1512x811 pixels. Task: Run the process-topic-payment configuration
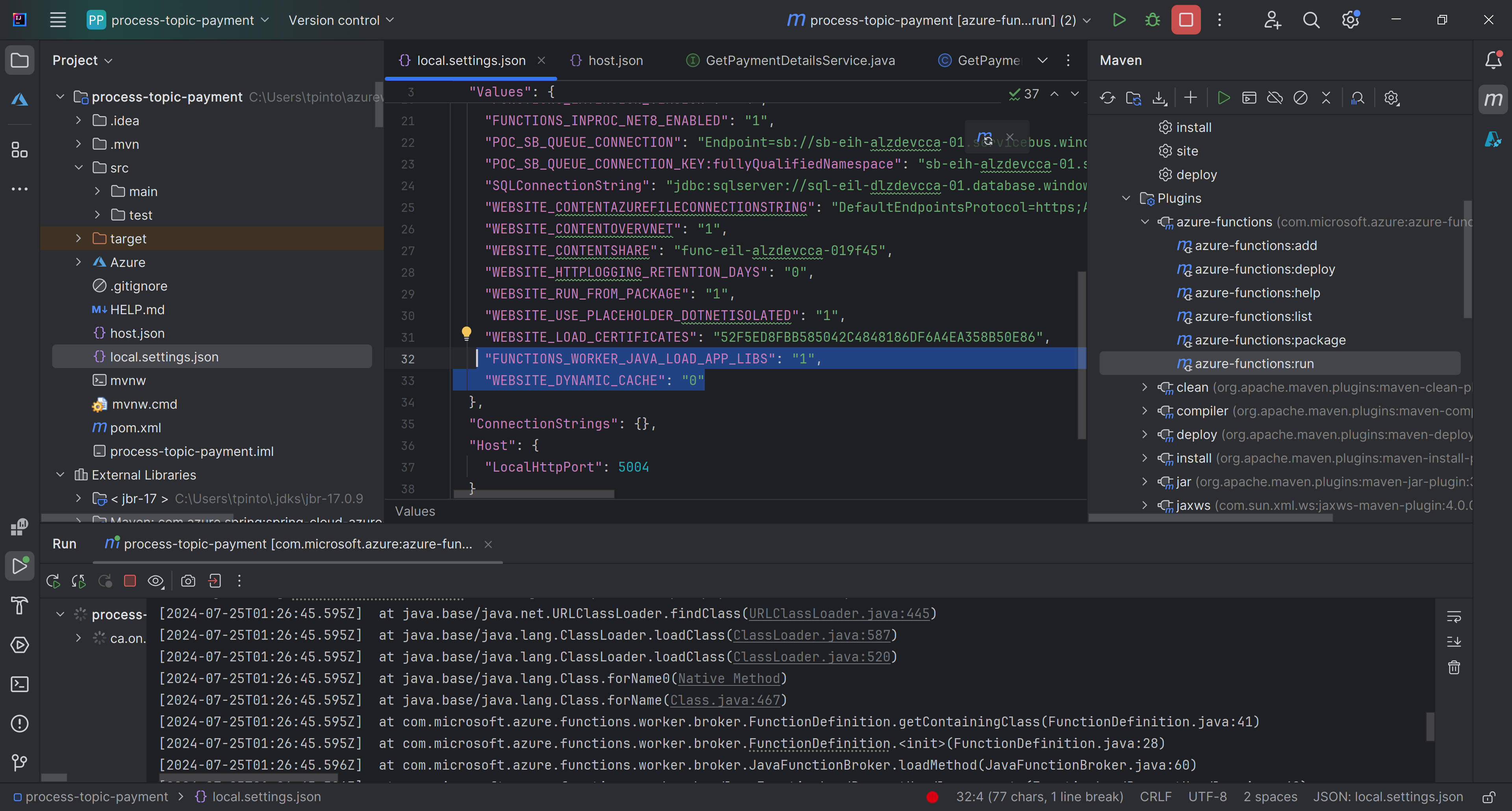(x=1119, y=20)
